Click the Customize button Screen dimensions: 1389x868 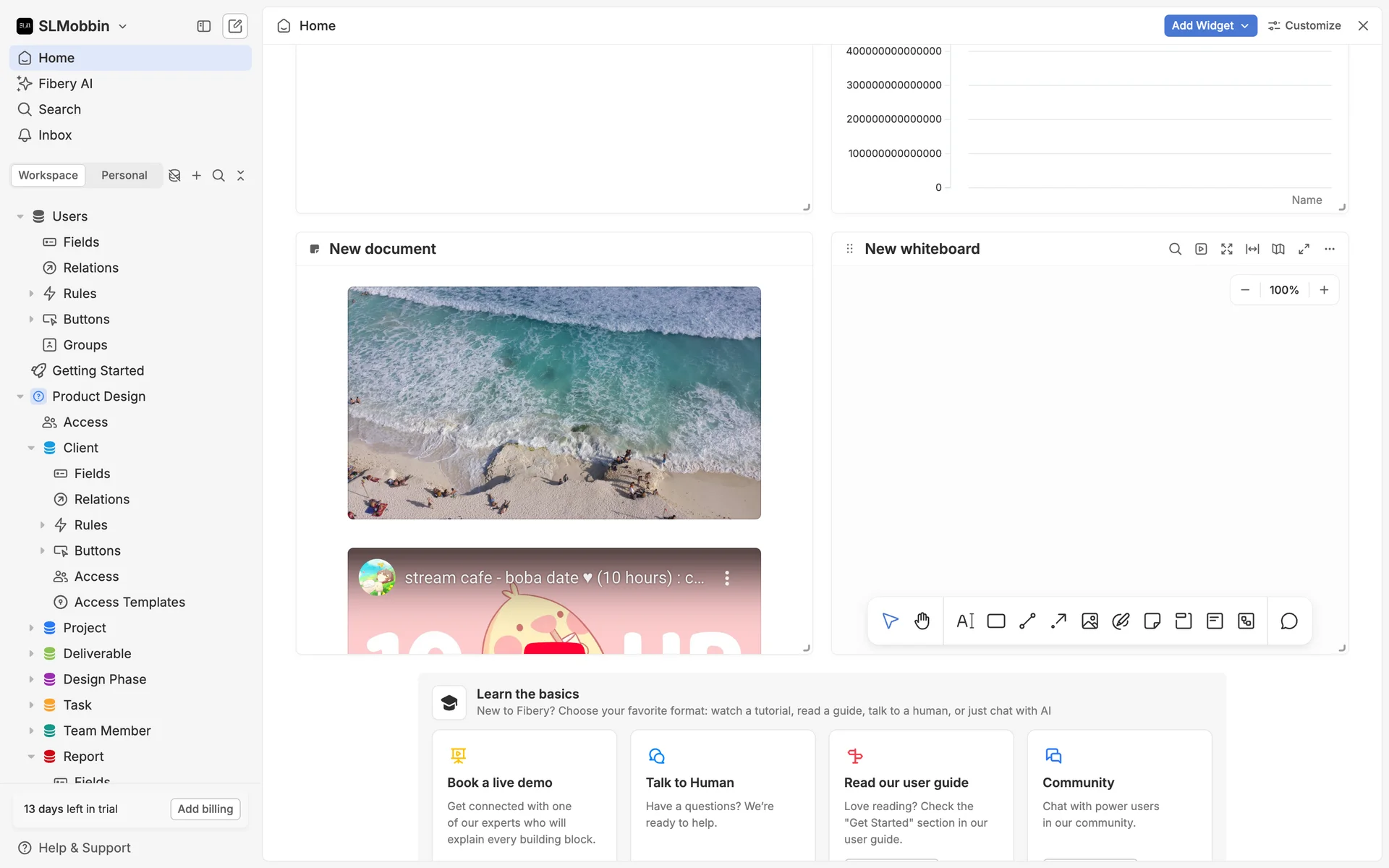point(1304,25)
